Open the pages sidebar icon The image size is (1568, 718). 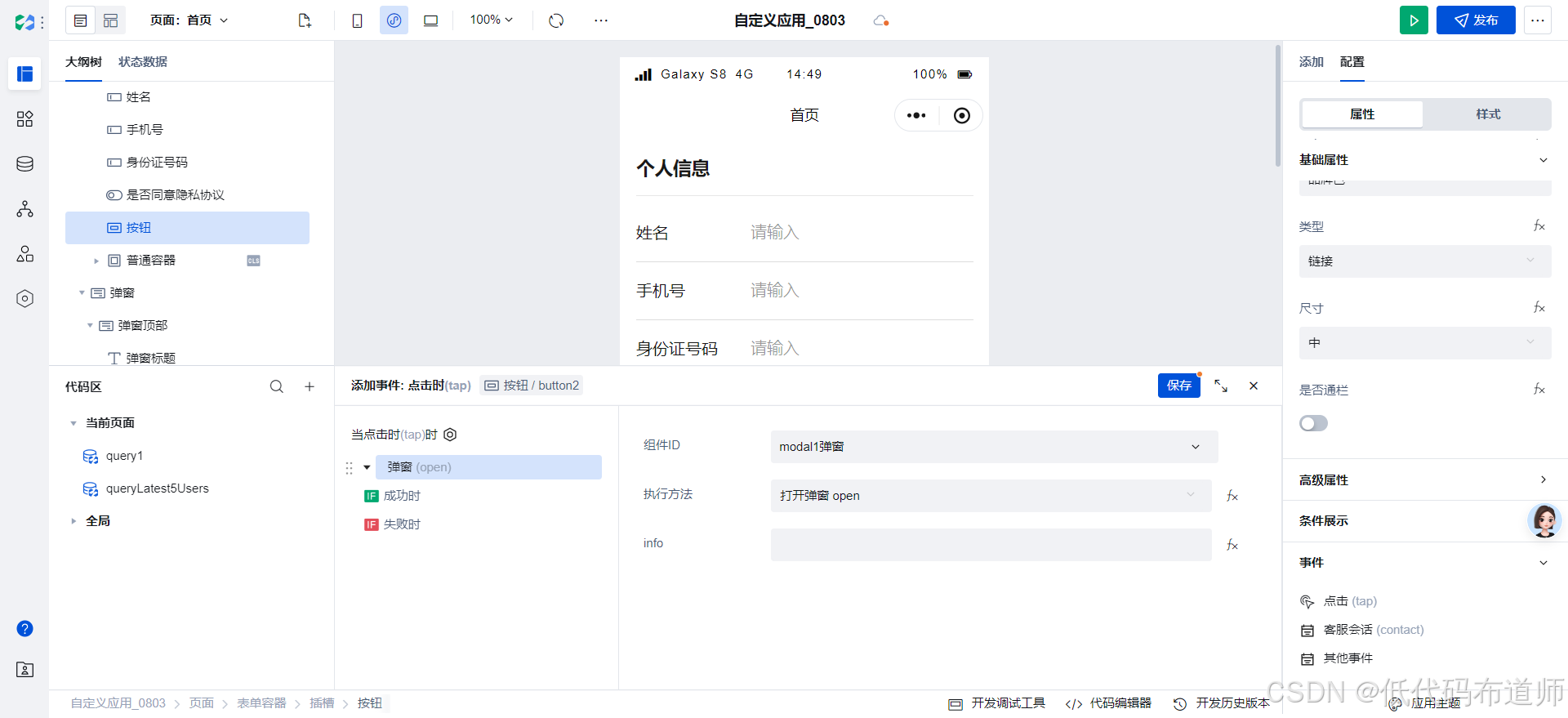[x=24, y=74]
